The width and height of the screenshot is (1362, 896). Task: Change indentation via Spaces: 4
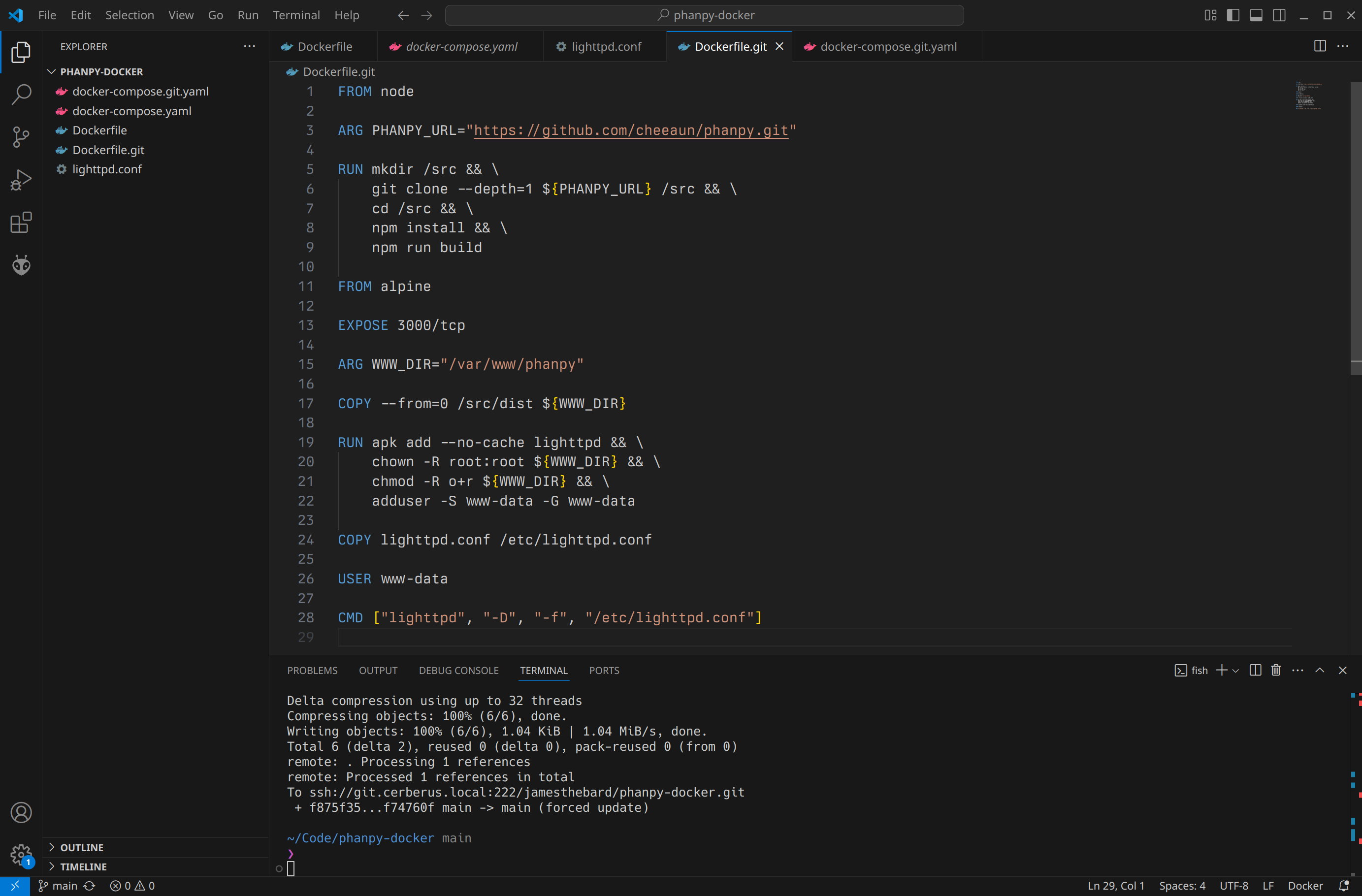point(1182,886)
